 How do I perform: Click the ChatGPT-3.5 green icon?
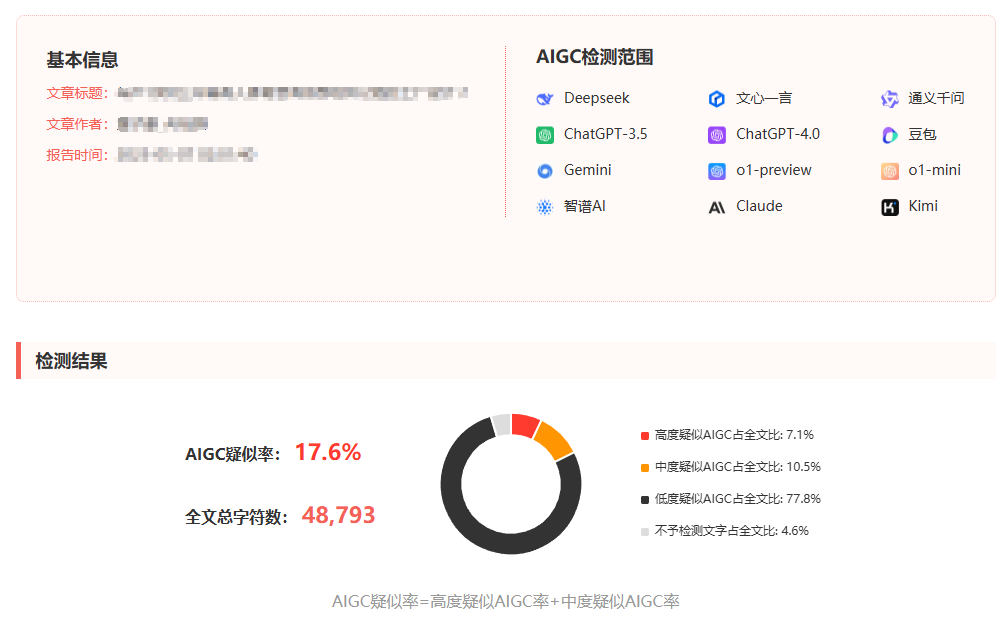pyautogui.click(x=545, y=135)
